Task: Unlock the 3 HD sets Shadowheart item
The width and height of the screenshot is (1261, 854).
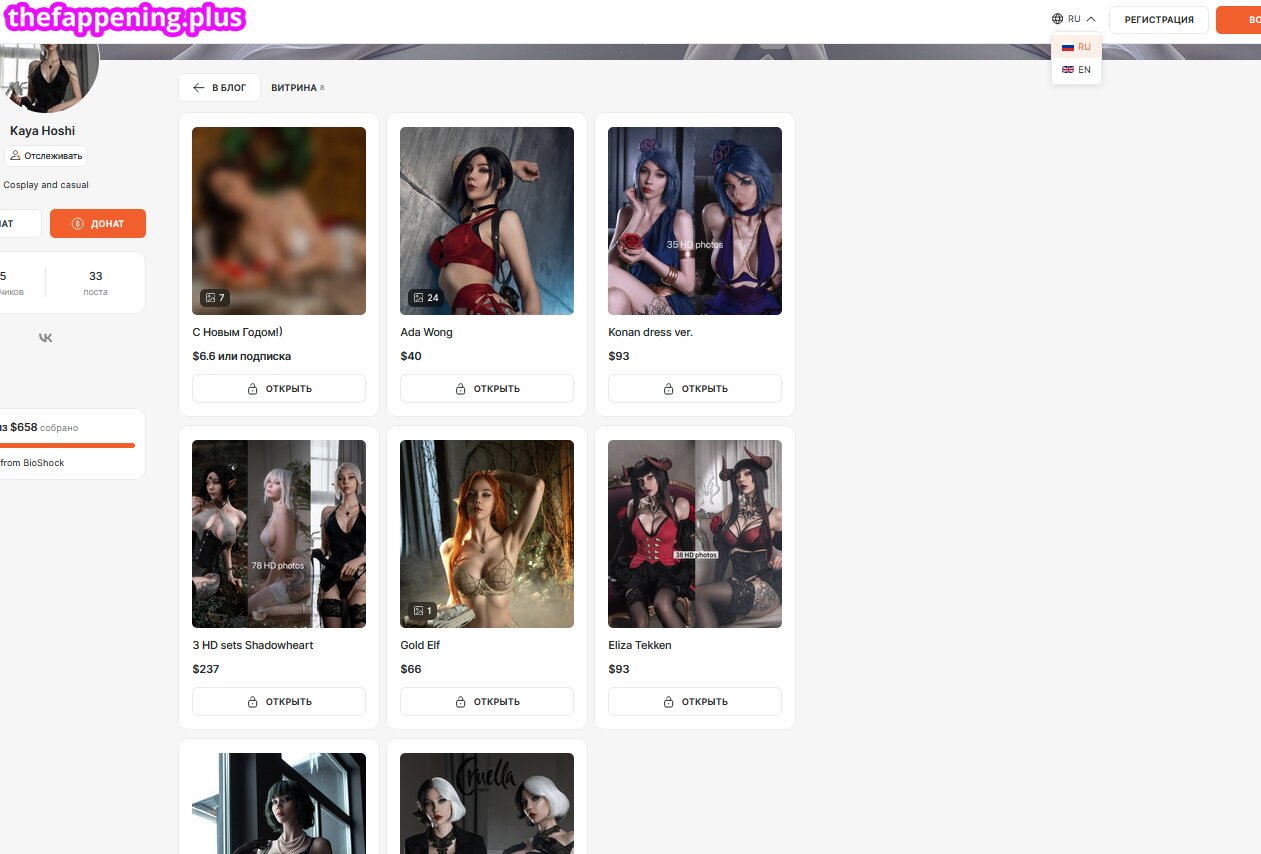Action: pos(279,702)
